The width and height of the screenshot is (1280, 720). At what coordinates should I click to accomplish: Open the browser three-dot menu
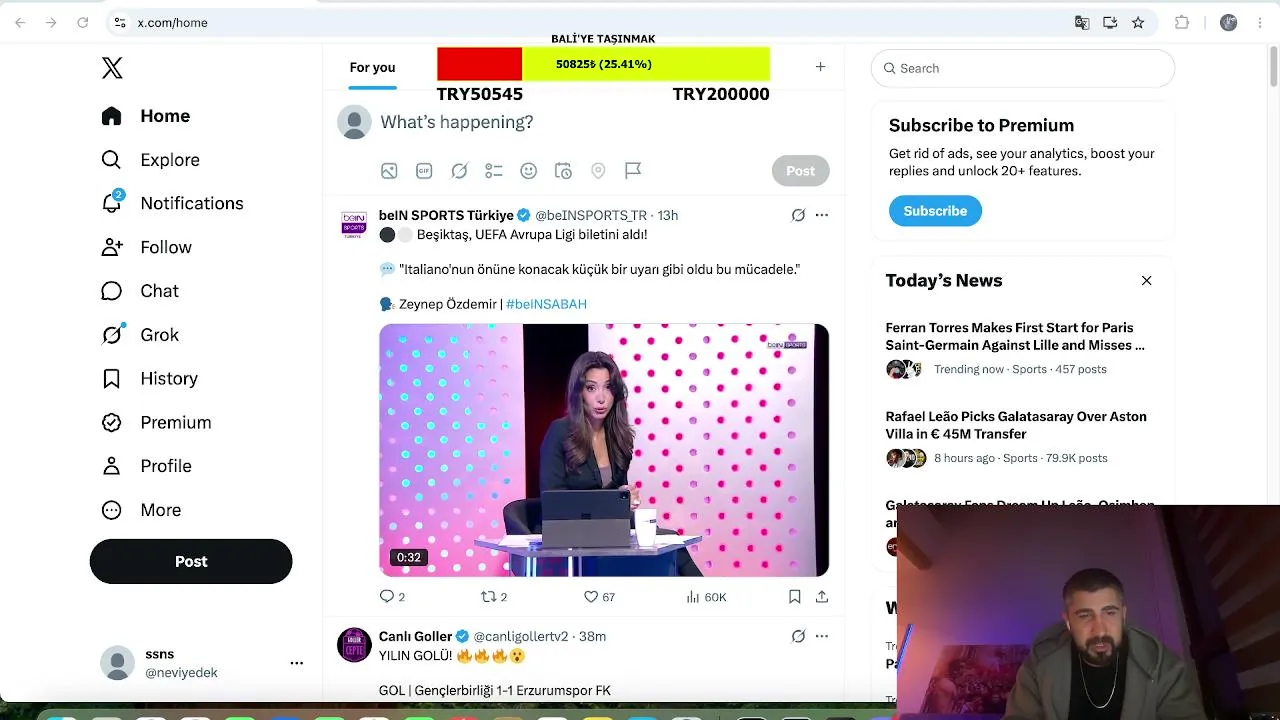[1260, 22]
